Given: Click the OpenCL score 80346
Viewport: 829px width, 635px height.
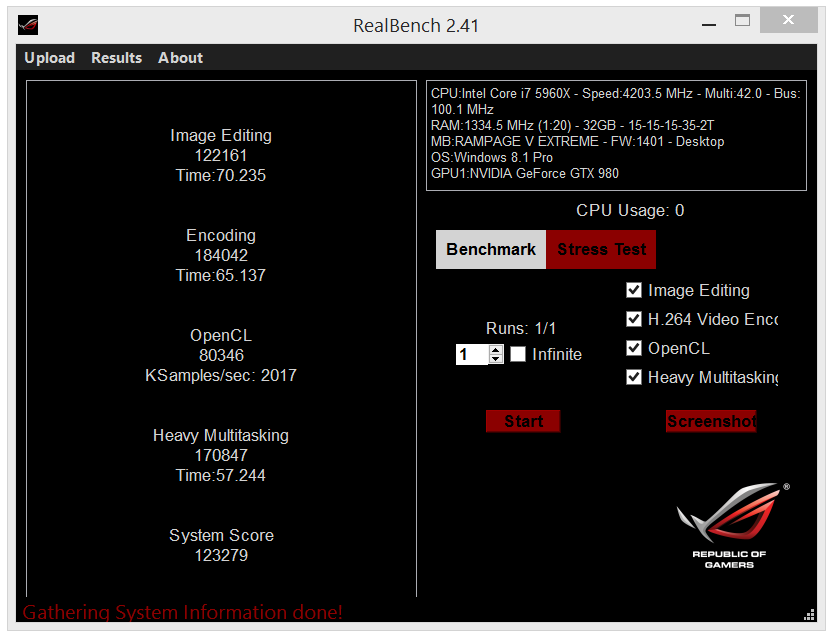Looking at the screenshot, I should [x=221, y=355].
